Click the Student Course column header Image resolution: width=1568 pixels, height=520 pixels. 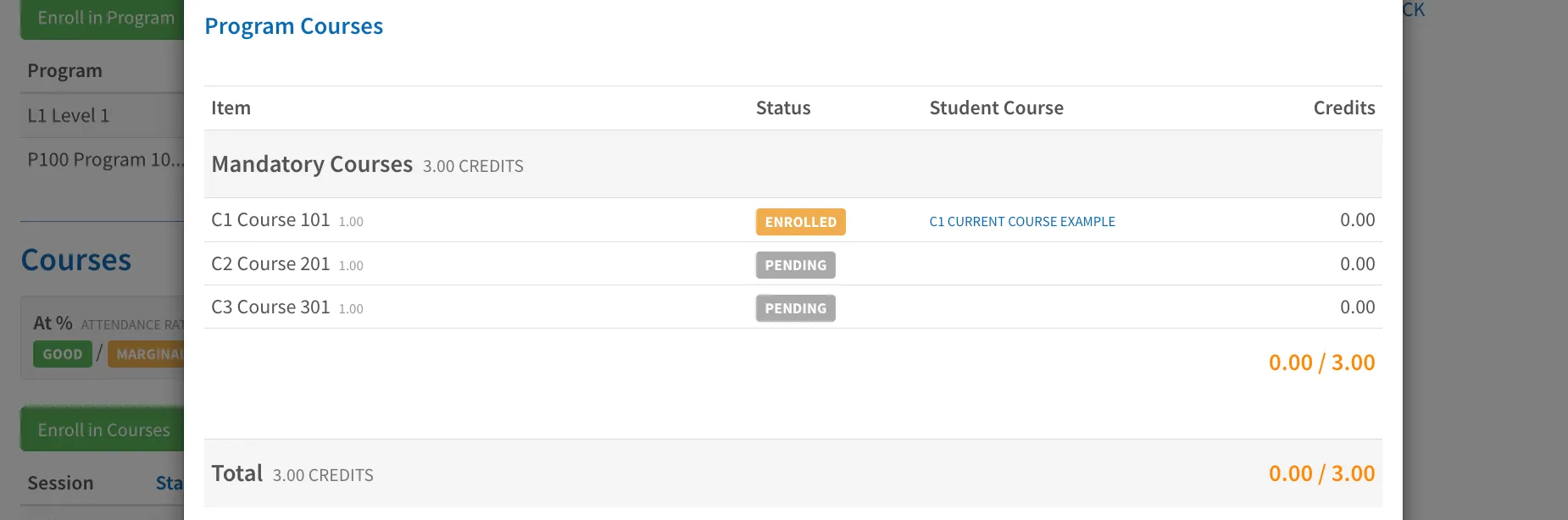coord(997,108)
